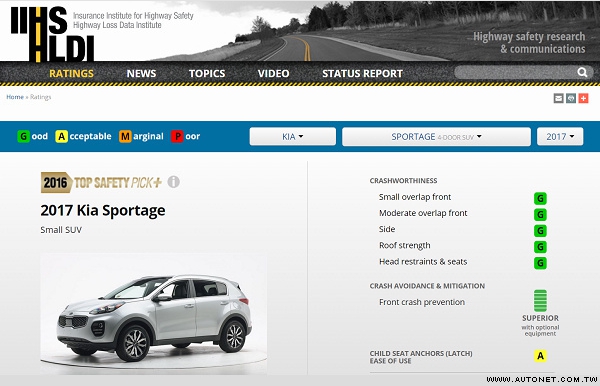The width and height of the screenshot is (600, 386).
Task: Click the 2016 Top Safety Pick+ badge
Action: [101, 182]
